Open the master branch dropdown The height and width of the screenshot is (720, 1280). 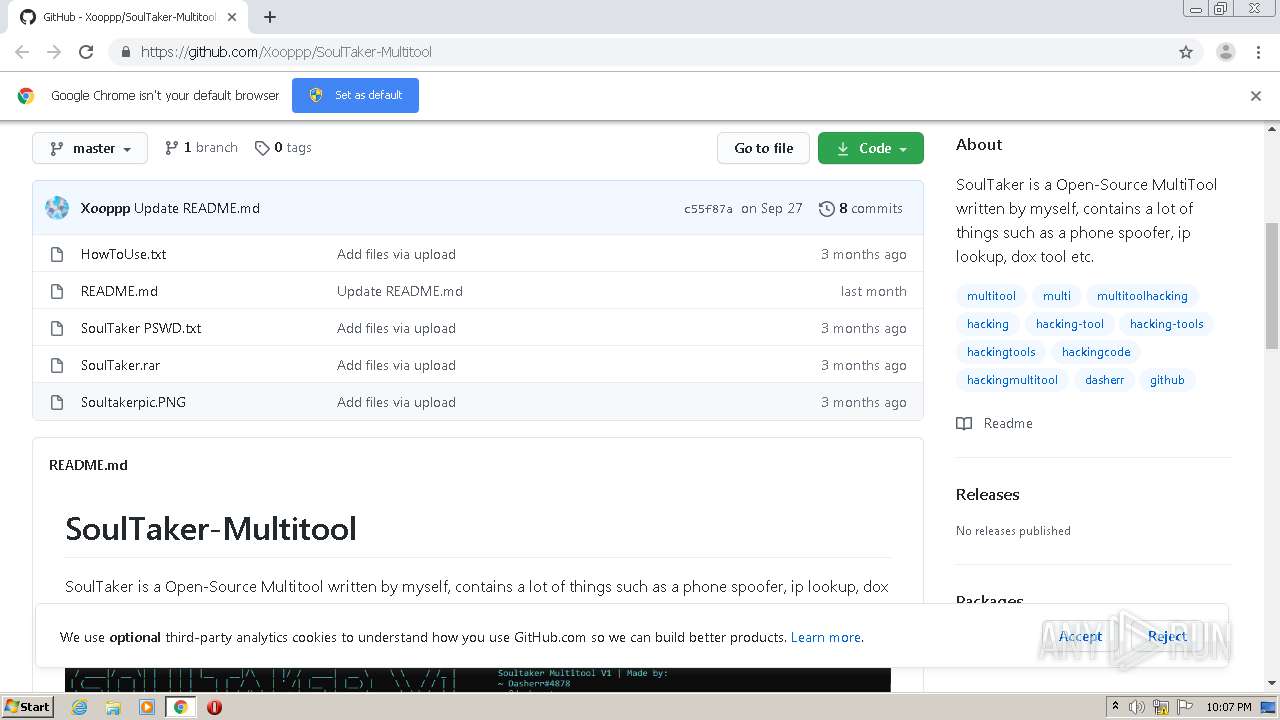tap(90, 148)
